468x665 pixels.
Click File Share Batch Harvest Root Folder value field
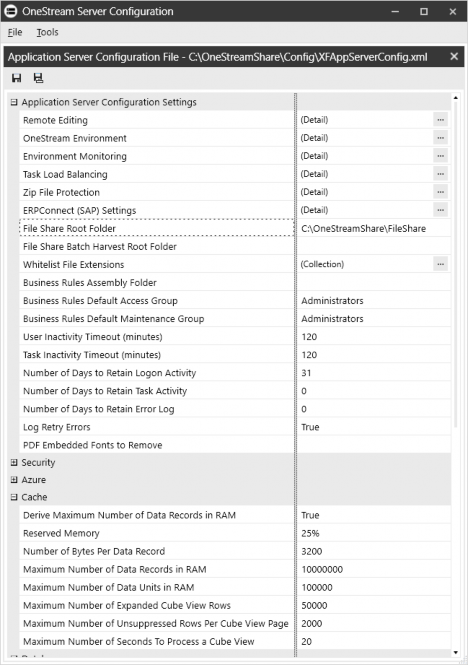click(x=373, y=246)
